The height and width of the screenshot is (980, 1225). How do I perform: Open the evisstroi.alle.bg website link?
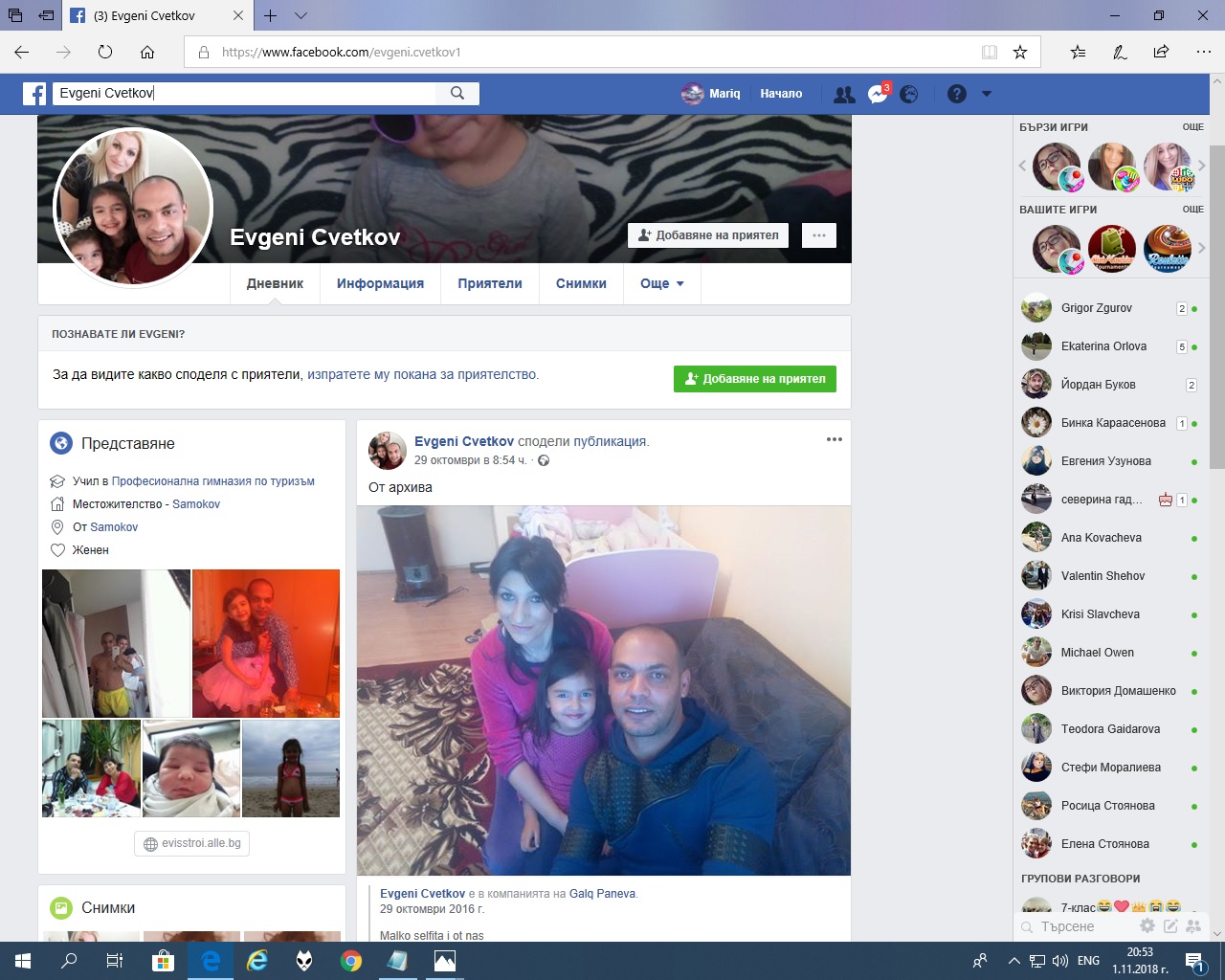(x=192, y=843)
